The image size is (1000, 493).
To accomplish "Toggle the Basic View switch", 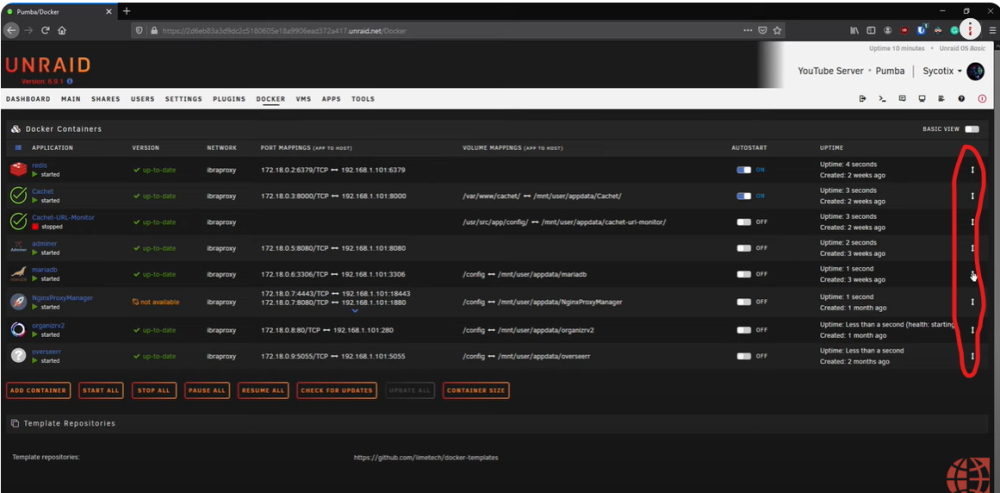I will [x=971, y=129].
